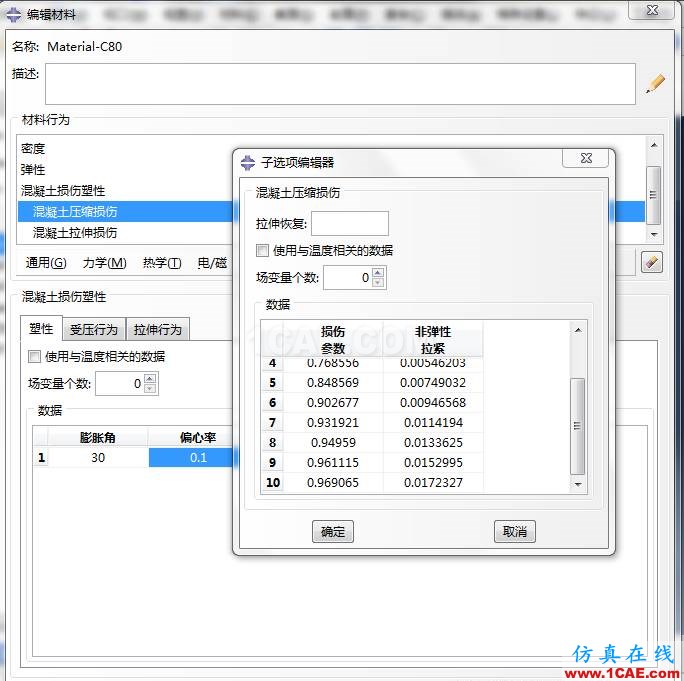The height and width of the screenshot is (681, 684).
Task: Click the 描述 text box
Action: (x=340, y=84)
